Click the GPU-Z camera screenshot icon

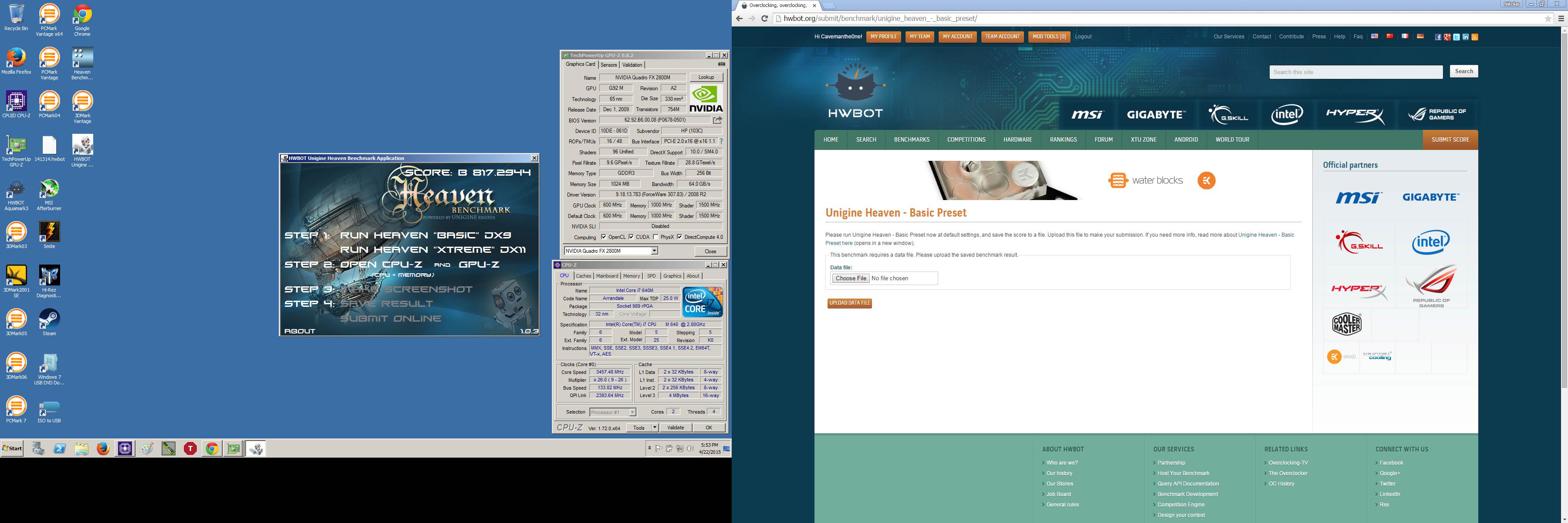721,64
